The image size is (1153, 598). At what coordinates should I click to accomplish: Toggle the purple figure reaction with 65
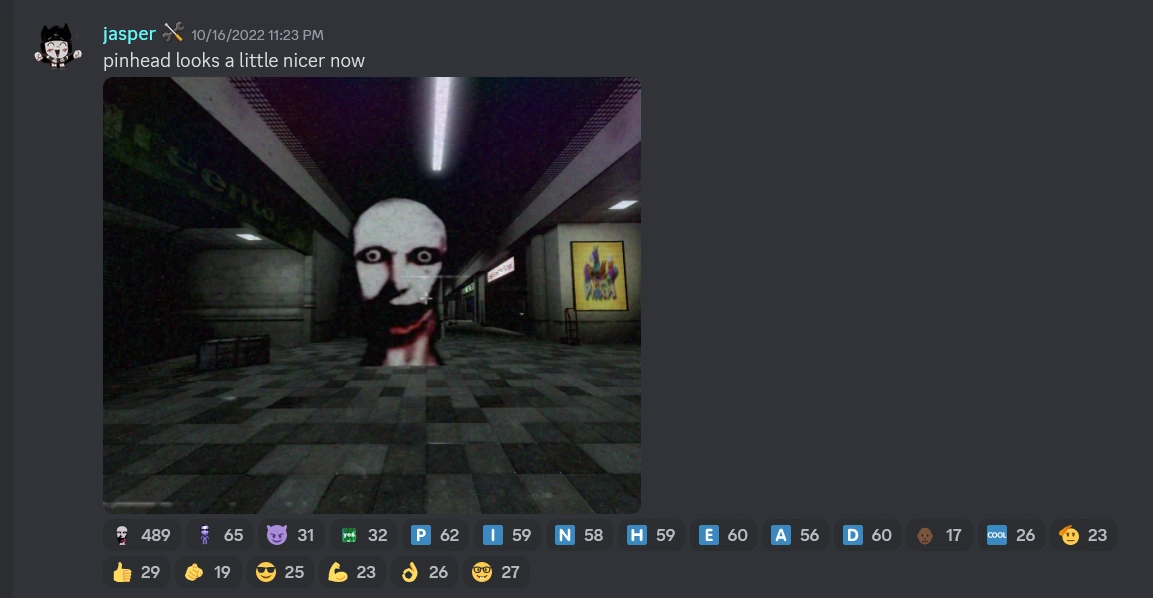pos(219,535)
